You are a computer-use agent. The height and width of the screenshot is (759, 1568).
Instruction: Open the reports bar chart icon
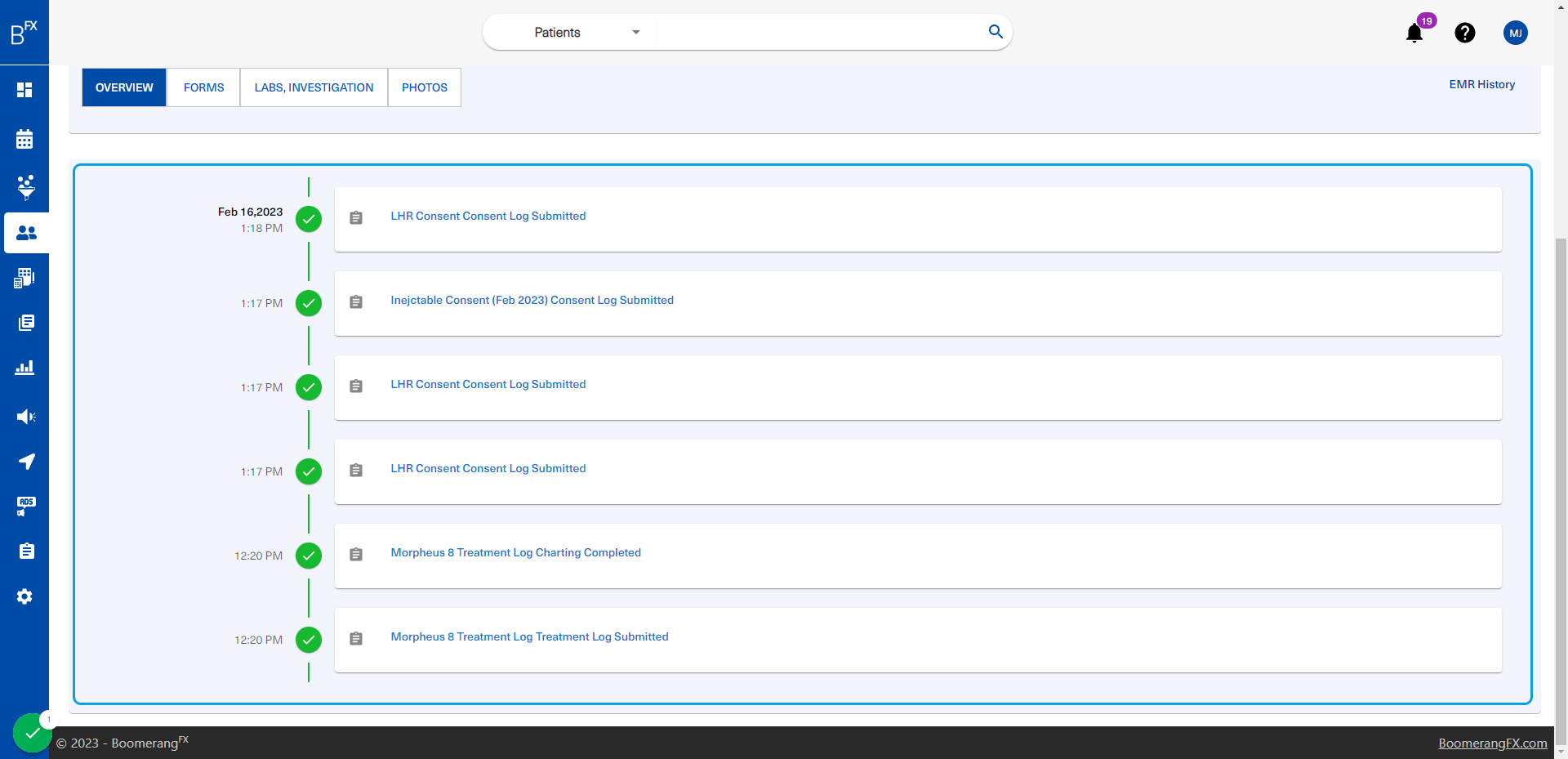pos(24,368)
